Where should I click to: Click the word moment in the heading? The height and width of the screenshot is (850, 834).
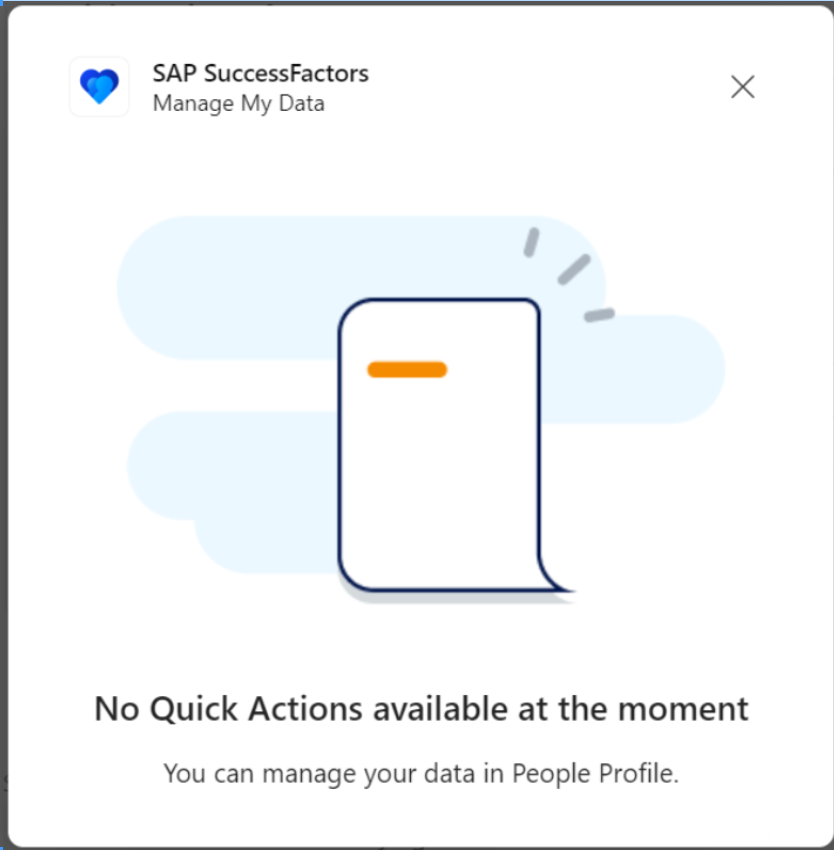click(683, 709)
